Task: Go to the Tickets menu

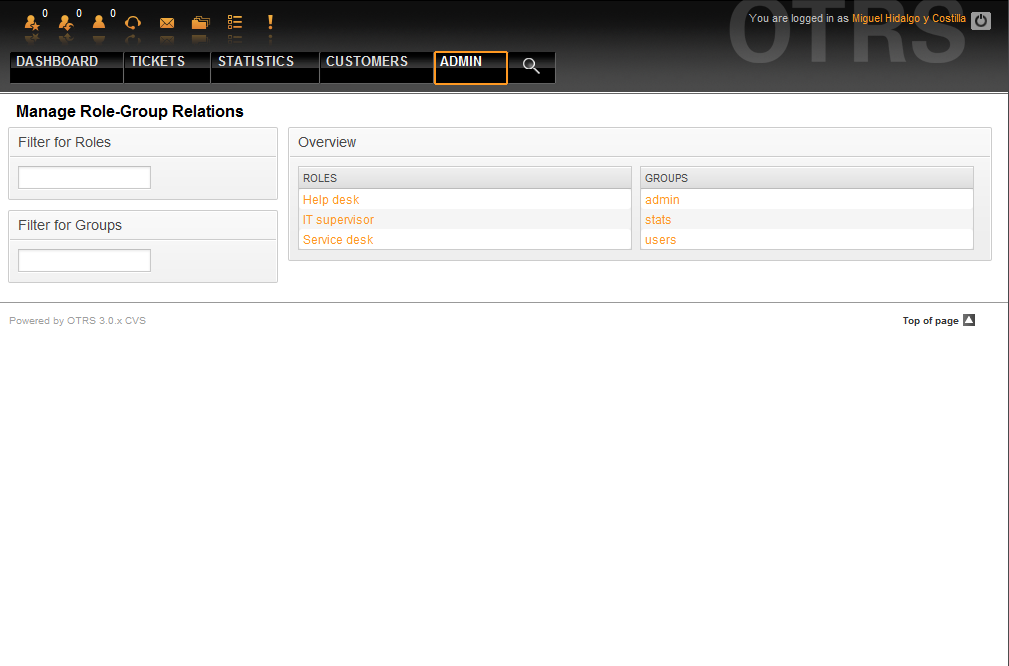Action: click(157, 62)
